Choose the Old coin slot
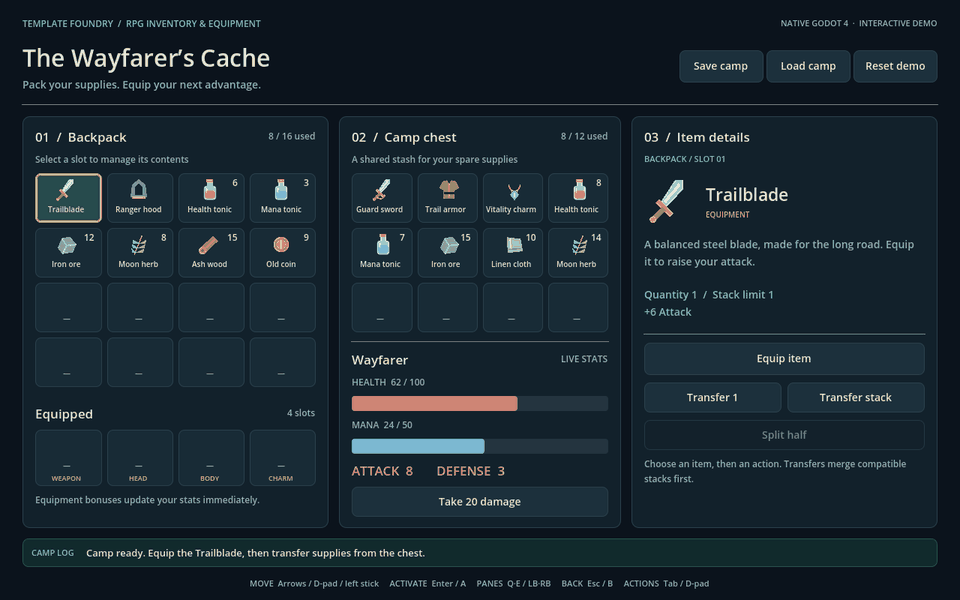The image size is (960, 600). pyautogui.click(x=283, y=253)
